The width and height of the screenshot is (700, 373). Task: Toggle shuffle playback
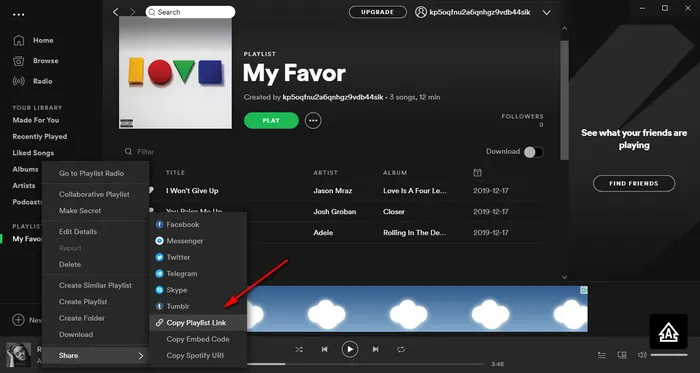299,349
